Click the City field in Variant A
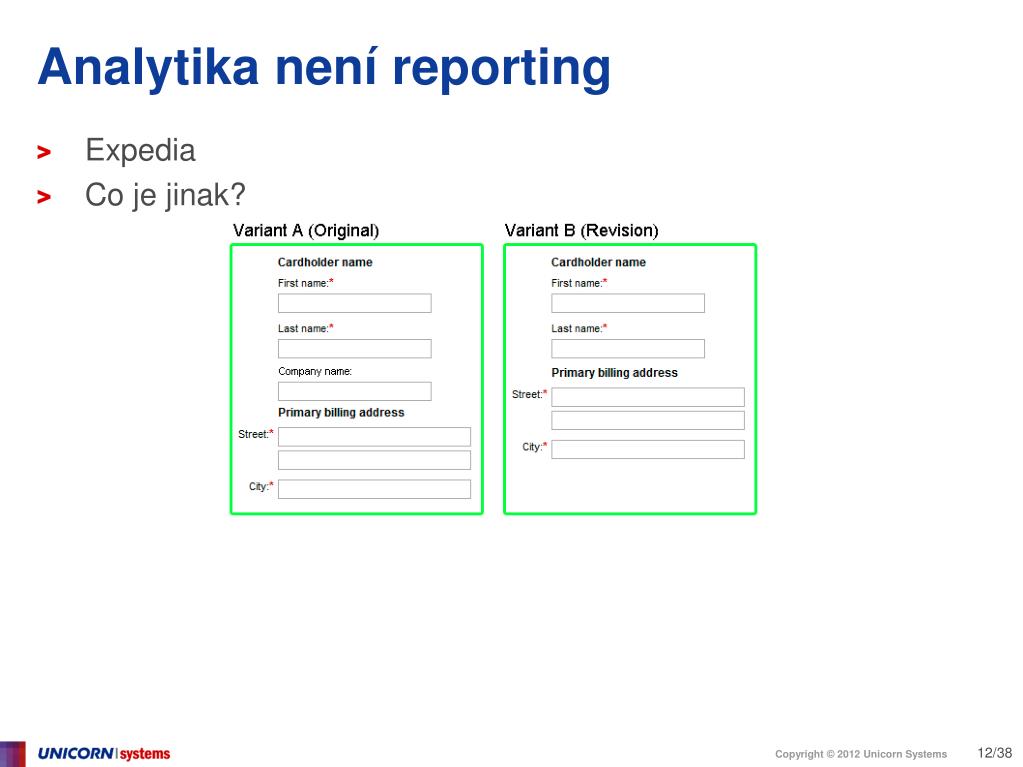 coord(374,489)
